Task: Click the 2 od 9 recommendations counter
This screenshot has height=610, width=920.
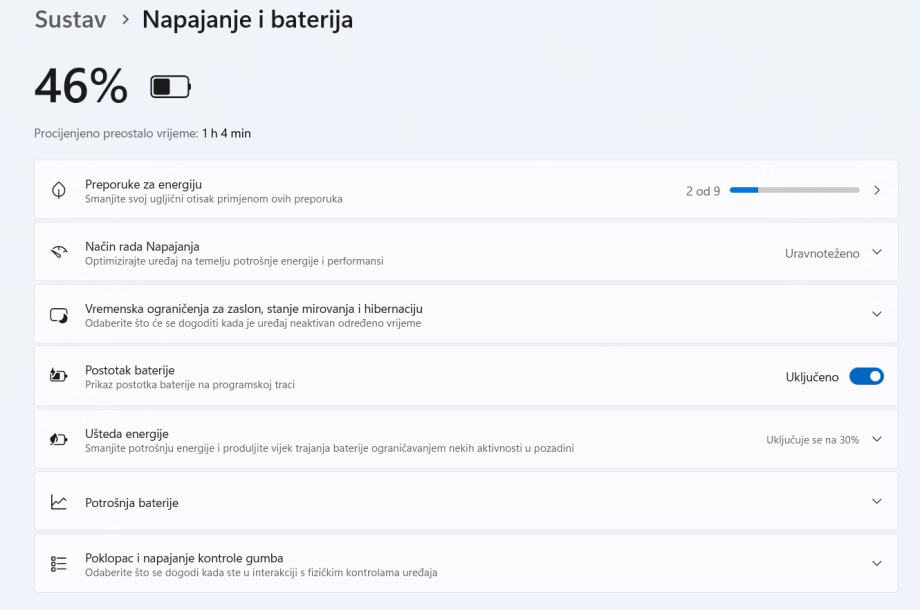Action: (x=702, y=191)
